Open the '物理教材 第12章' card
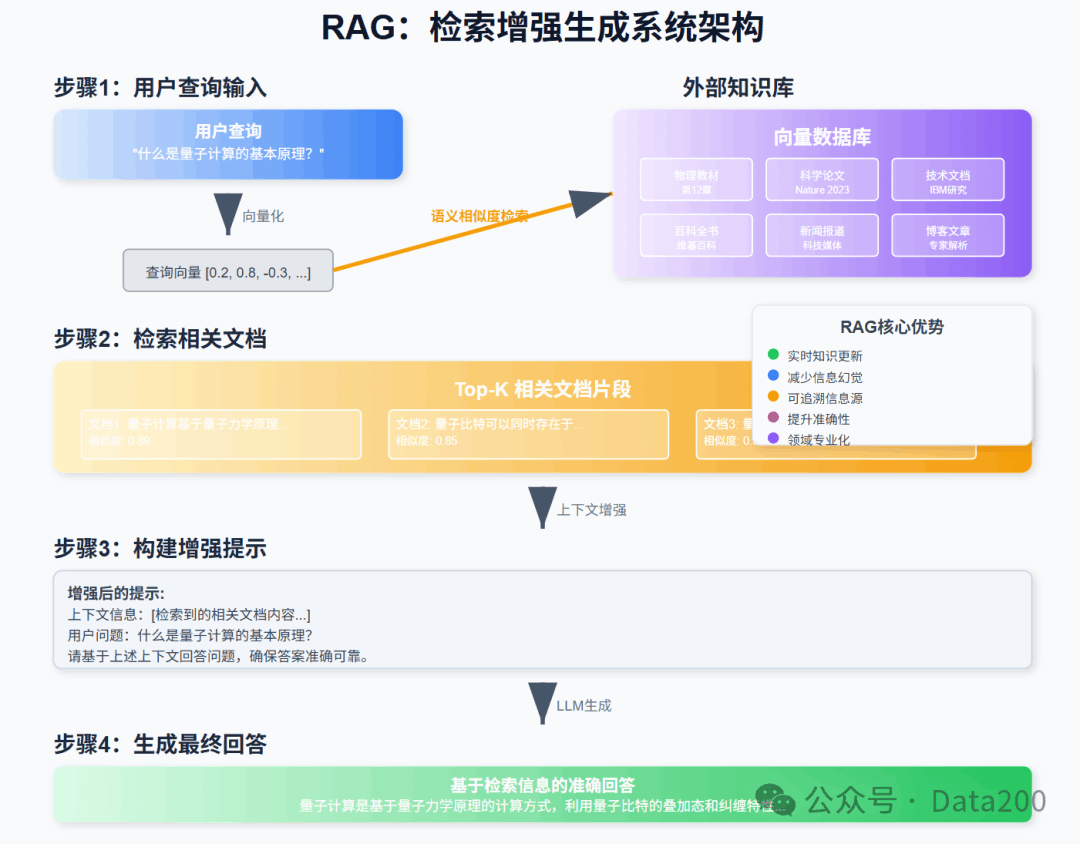This screenshot has height=844, width=1080. click(696, 181)
